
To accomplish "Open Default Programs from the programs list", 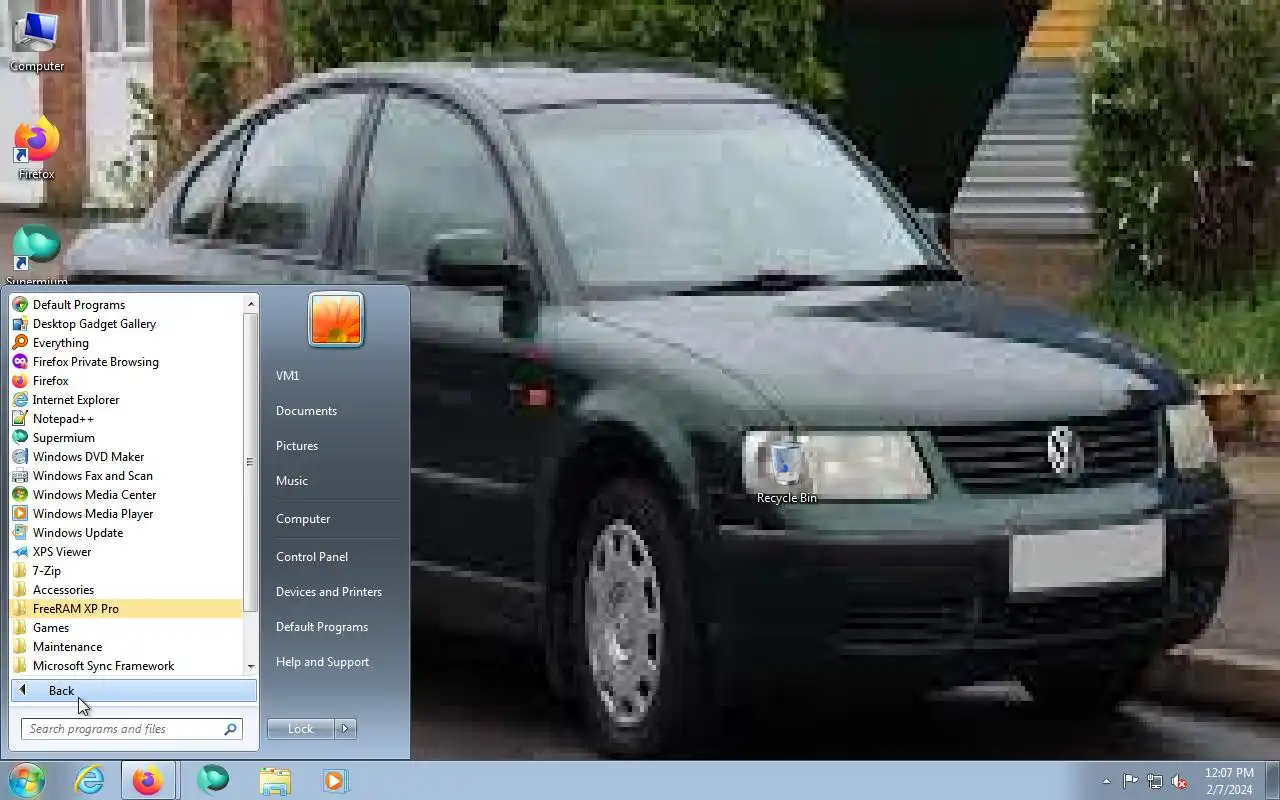I will coord(126,305).
